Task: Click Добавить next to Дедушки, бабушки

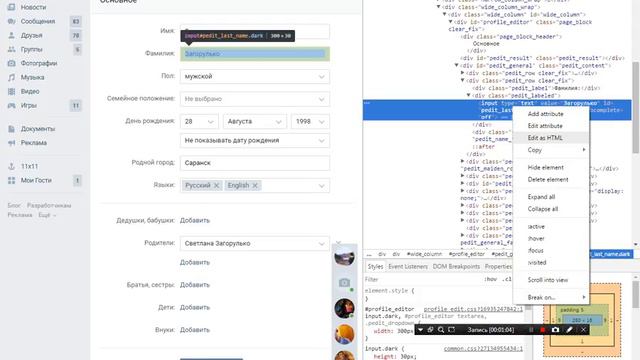Action: [195, 220]
